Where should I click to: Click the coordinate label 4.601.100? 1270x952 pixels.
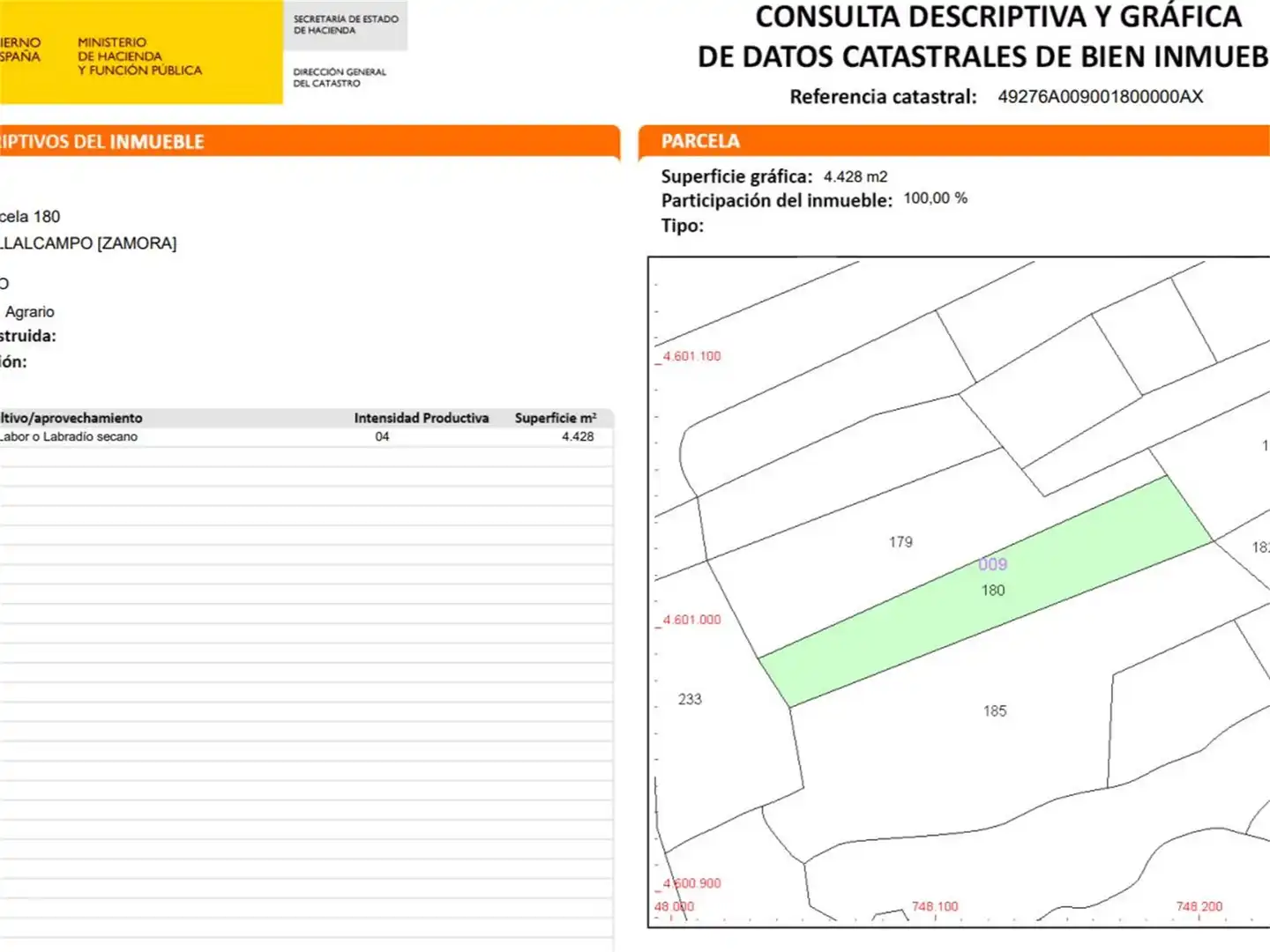pos(691,356)
